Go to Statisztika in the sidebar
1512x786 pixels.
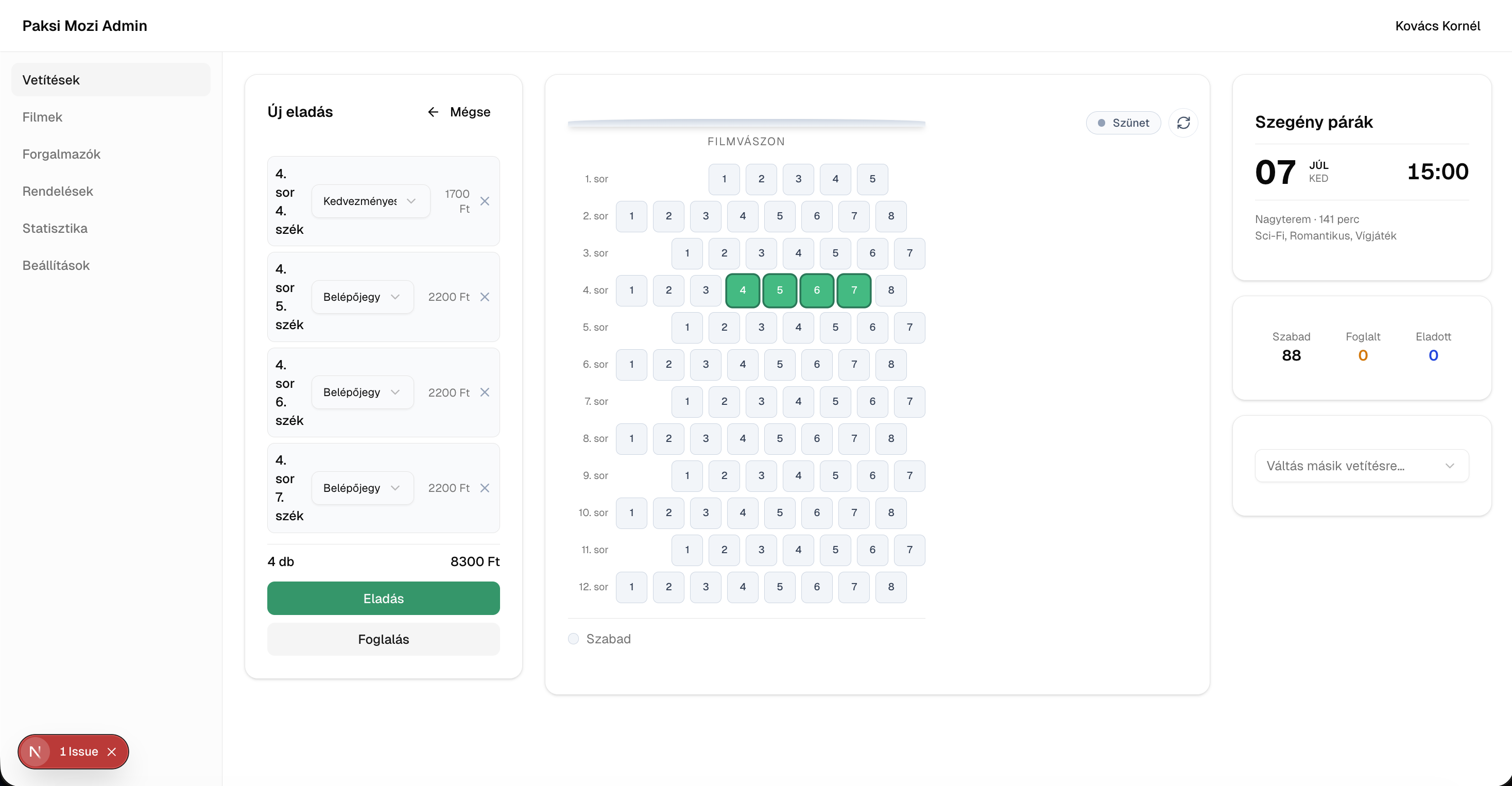click(55, 228)
